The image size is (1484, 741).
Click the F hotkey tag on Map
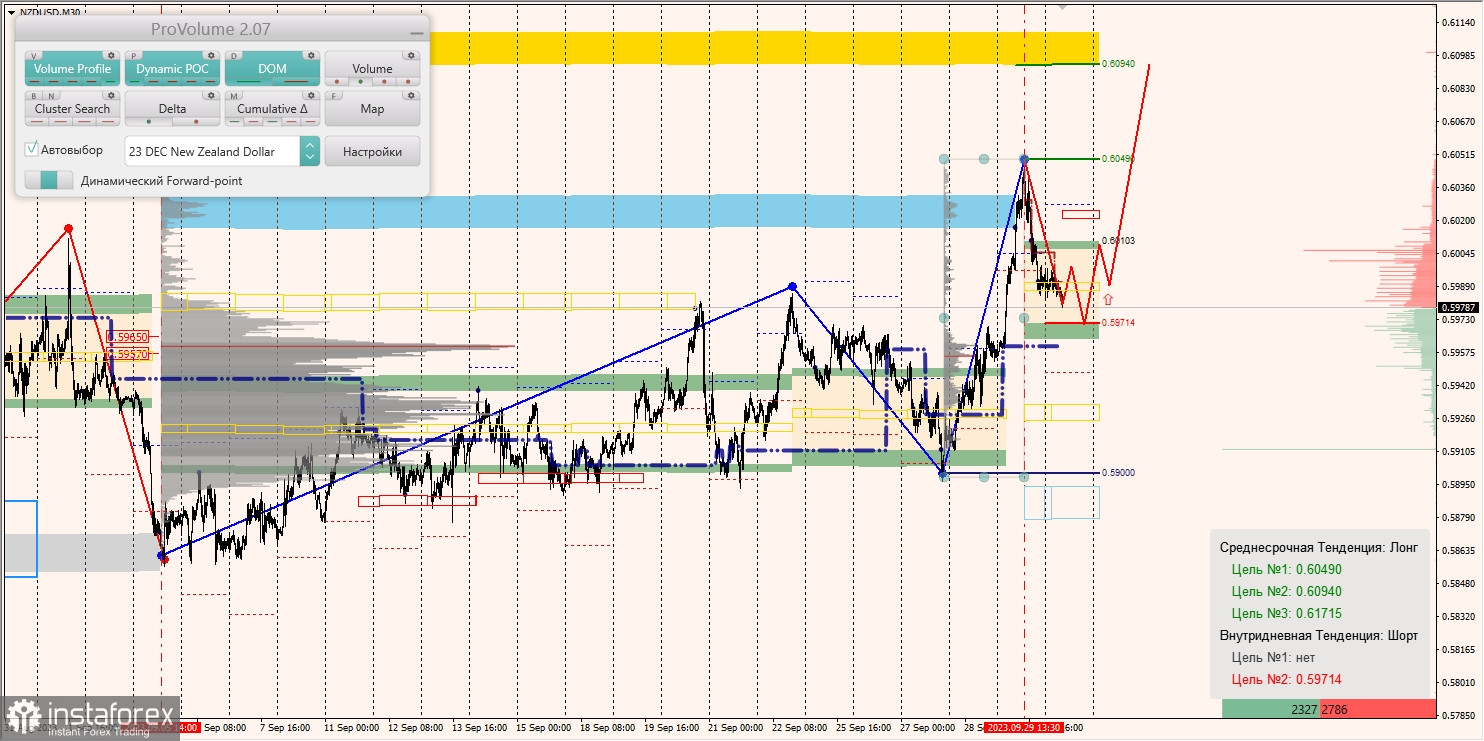(334, 96)
